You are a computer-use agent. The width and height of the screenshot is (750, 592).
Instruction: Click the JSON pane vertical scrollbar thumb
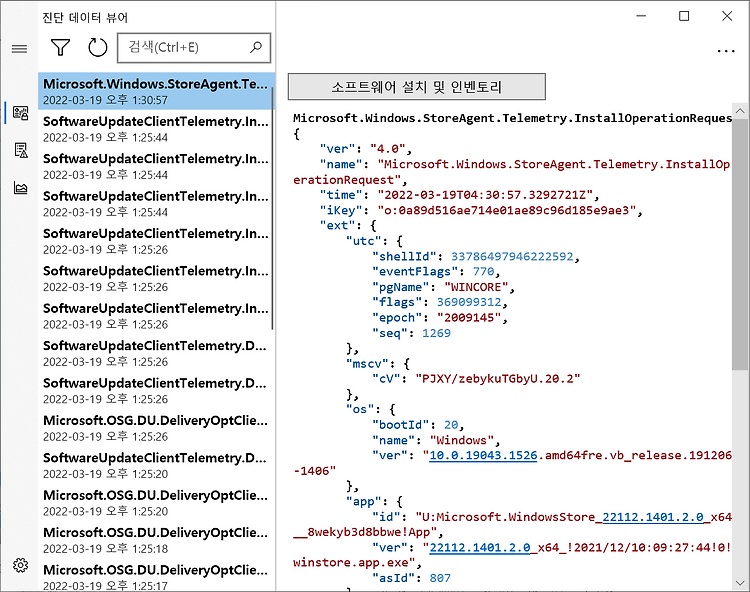coord(740,244)
